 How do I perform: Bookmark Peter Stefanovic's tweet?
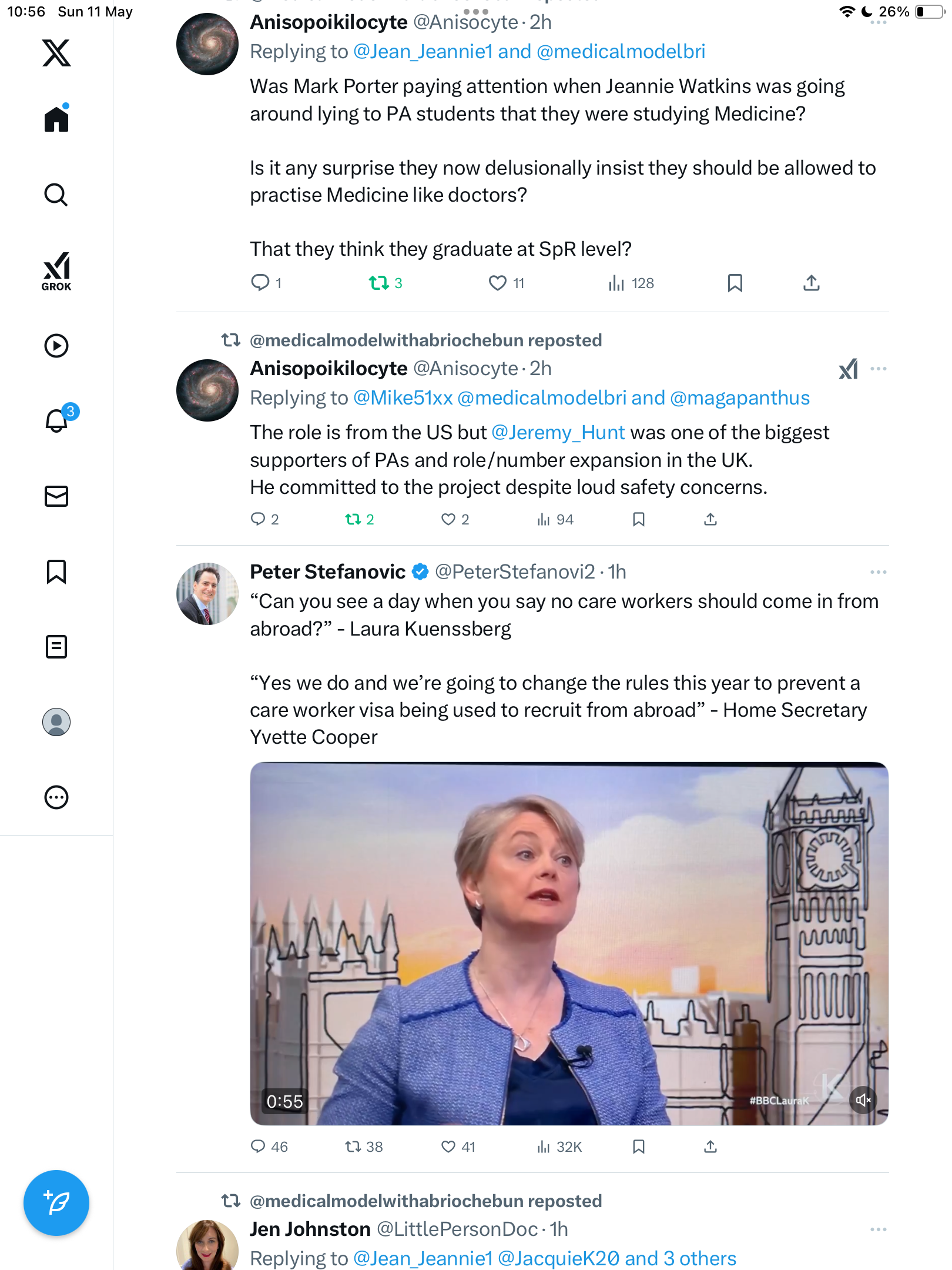coord(639,1147)
